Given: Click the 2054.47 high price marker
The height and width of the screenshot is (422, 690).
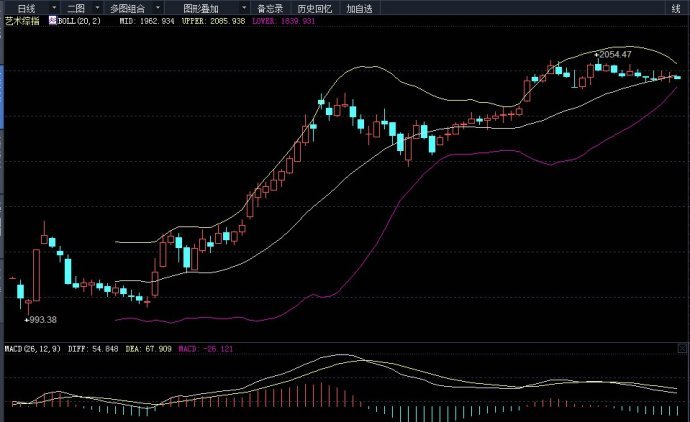Looking at the screenshot, I should 614,54.
